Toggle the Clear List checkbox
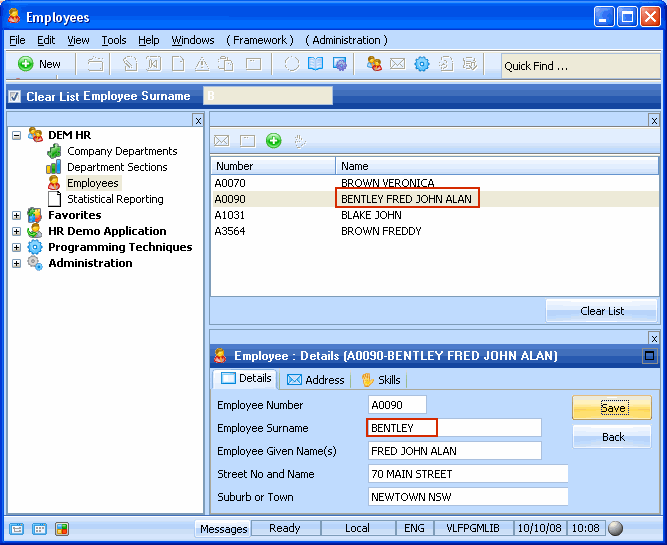The image size is (667, 545). tap(14, 97)
